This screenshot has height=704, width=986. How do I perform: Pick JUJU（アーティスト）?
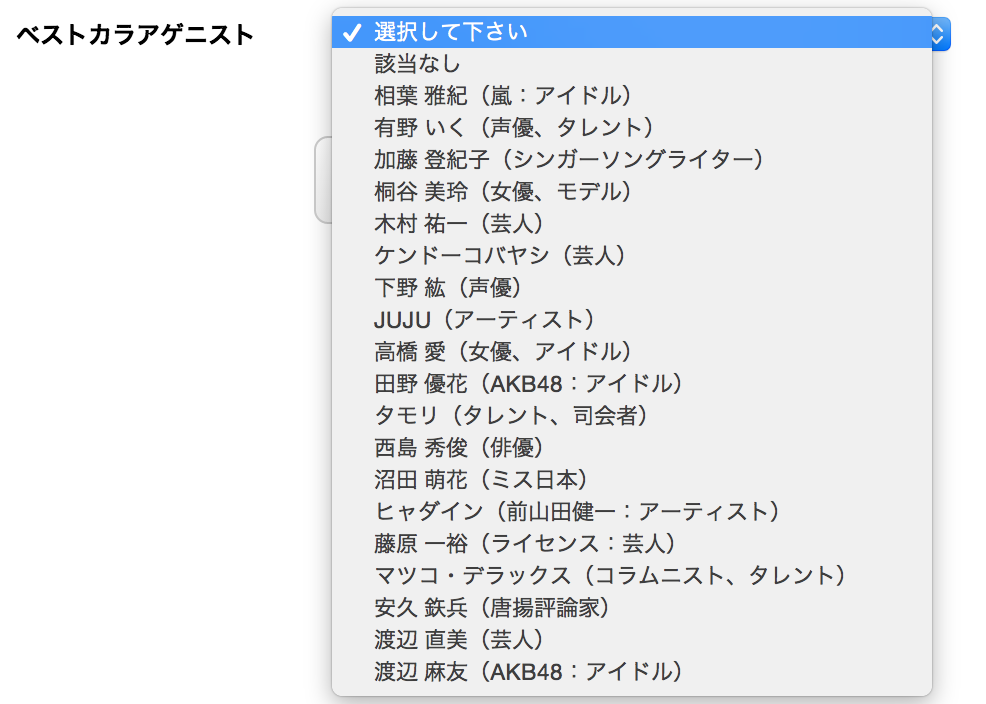coord(631,321)
